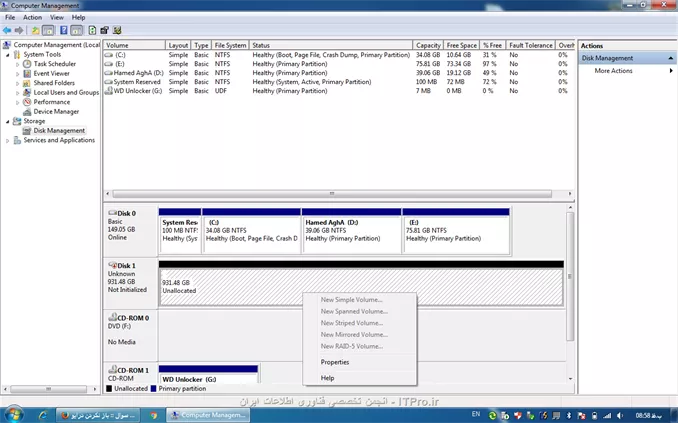
Task: Click the Task Scheduler clock icon
Action: [x=27, y=64]
